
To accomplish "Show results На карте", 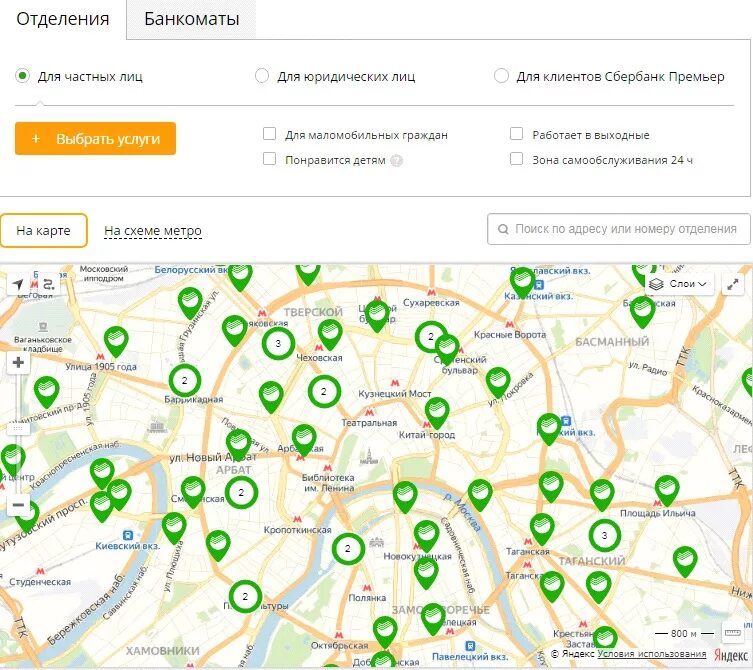I will coord(44,231).
